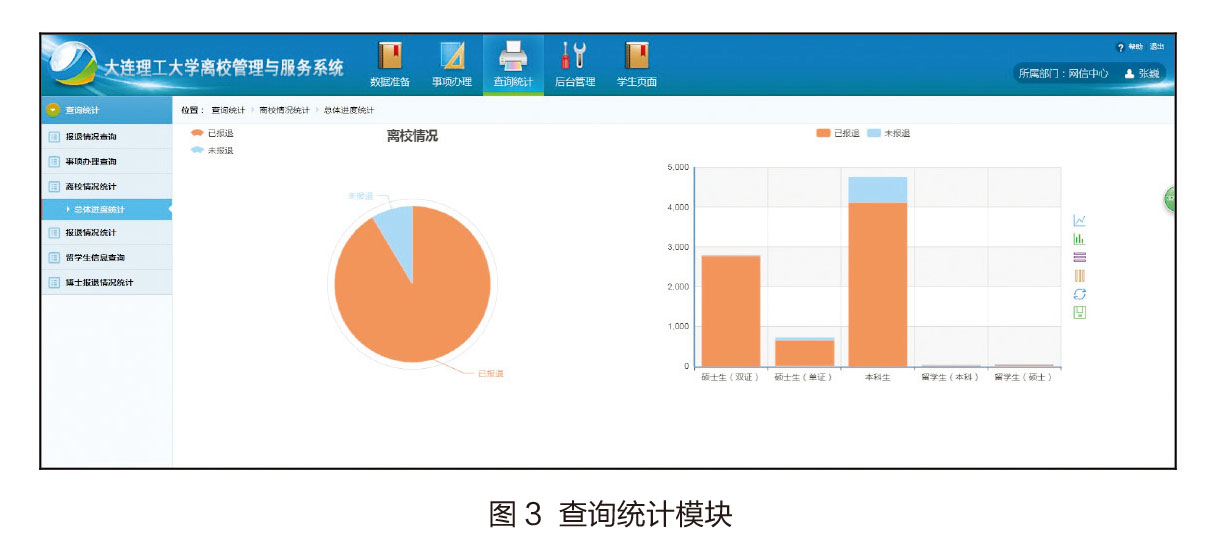The width and height of the screenshot is (1230, 550).
Task: Open the 数据准备 book icon
Action: click(389, 56)
